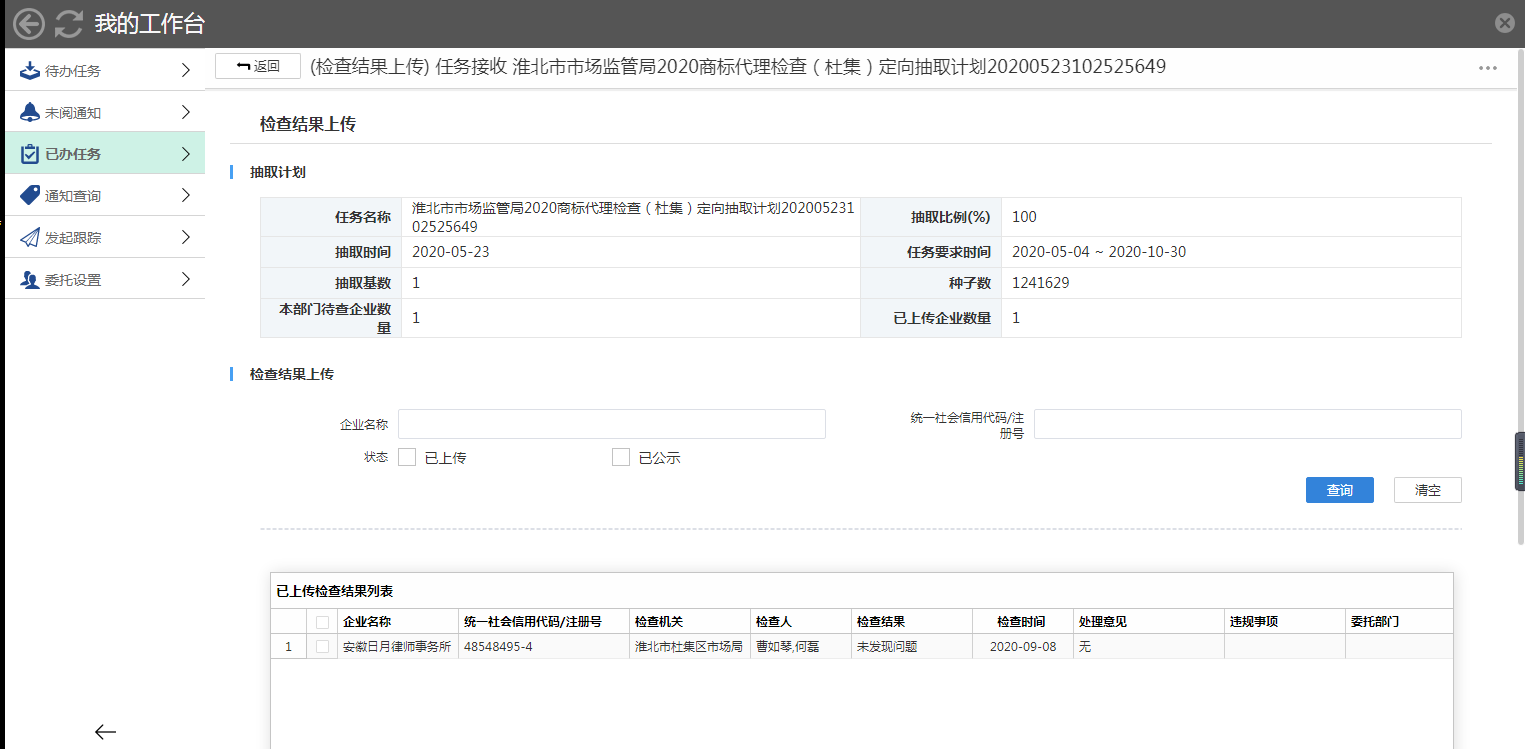Open the 待办任务 menu item

pos(105,70)
